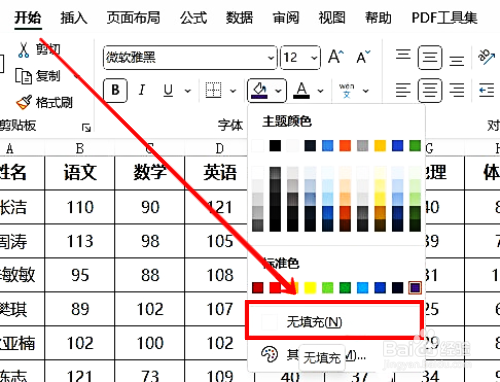
Task: Select the 数学 header cell
Action: pos(150,173)
